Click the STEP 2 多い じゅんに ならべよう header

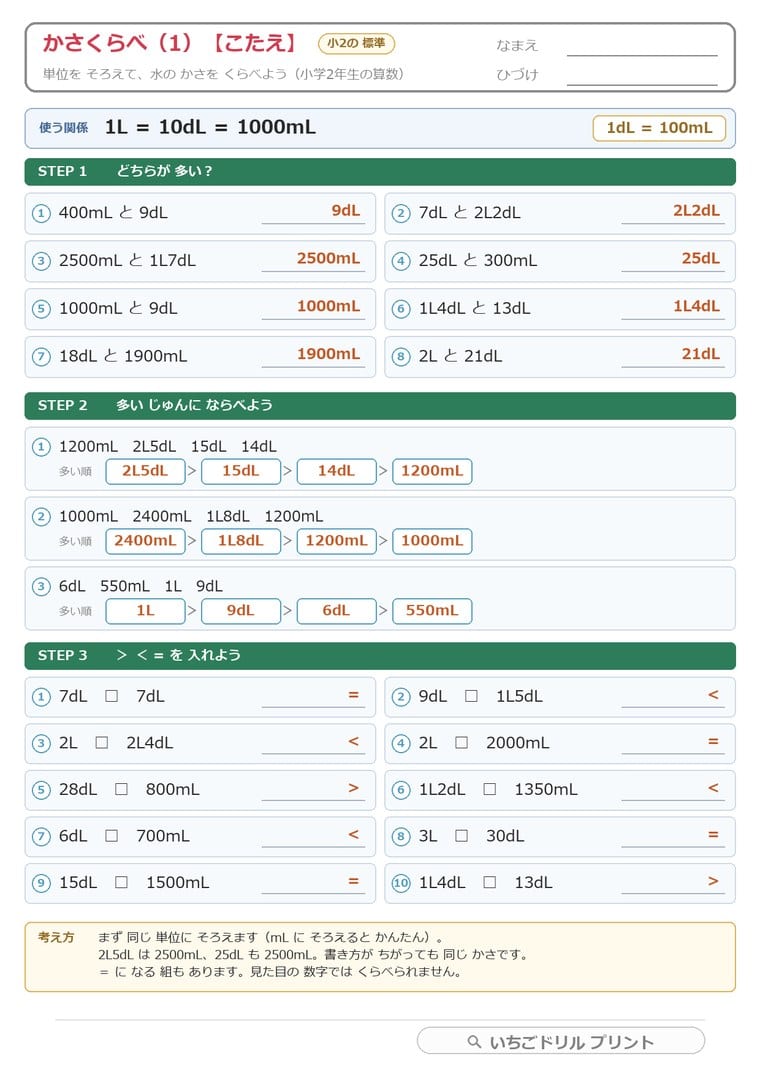click(380, 405)
